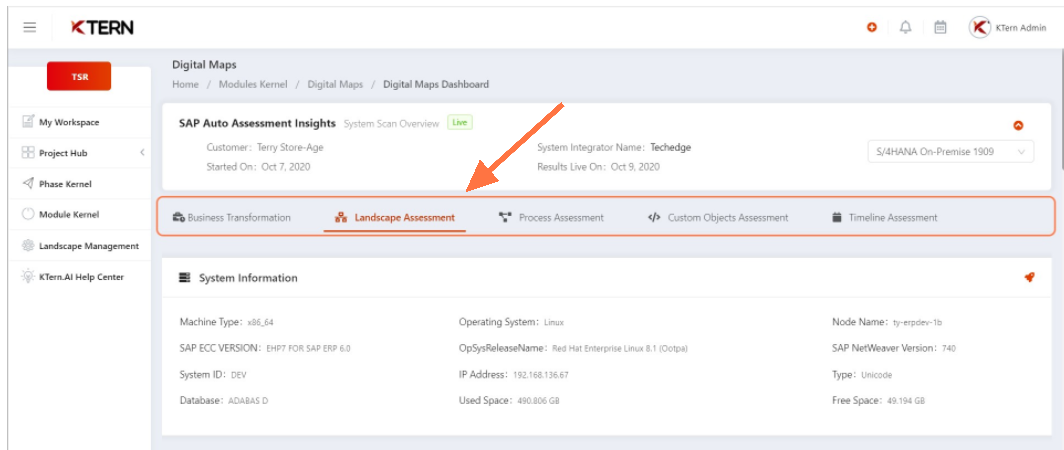Click the KTERN logo

(102, 27)
